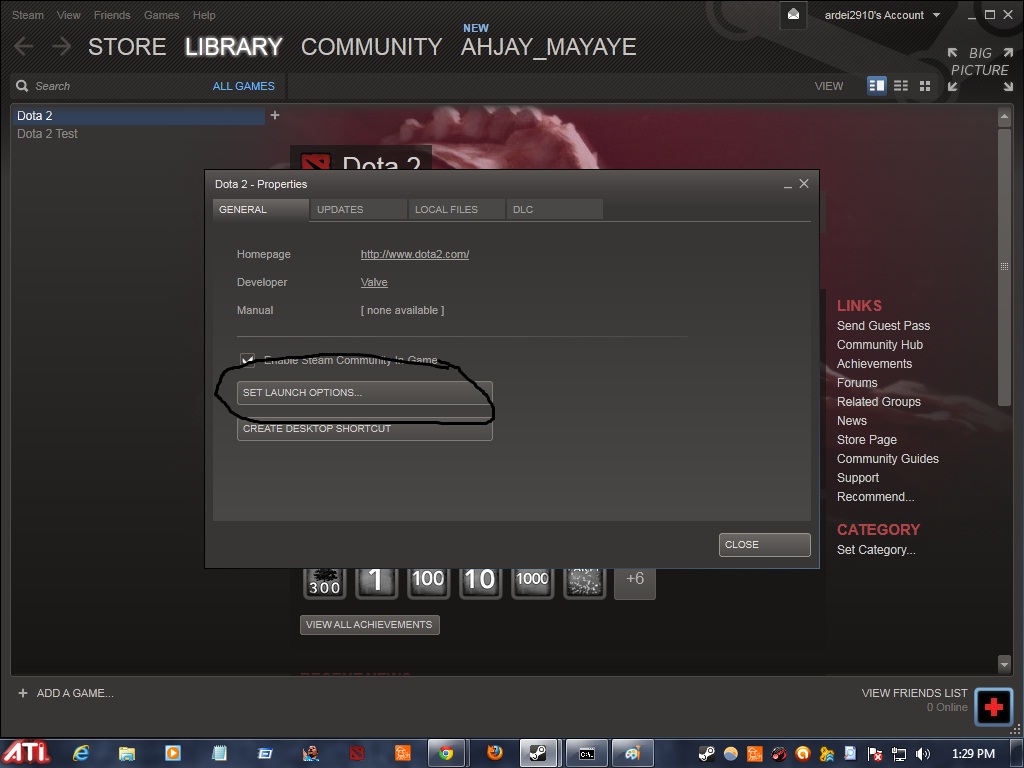Switch to detail view icon
1024x768 pixels.
pos(876,86)
